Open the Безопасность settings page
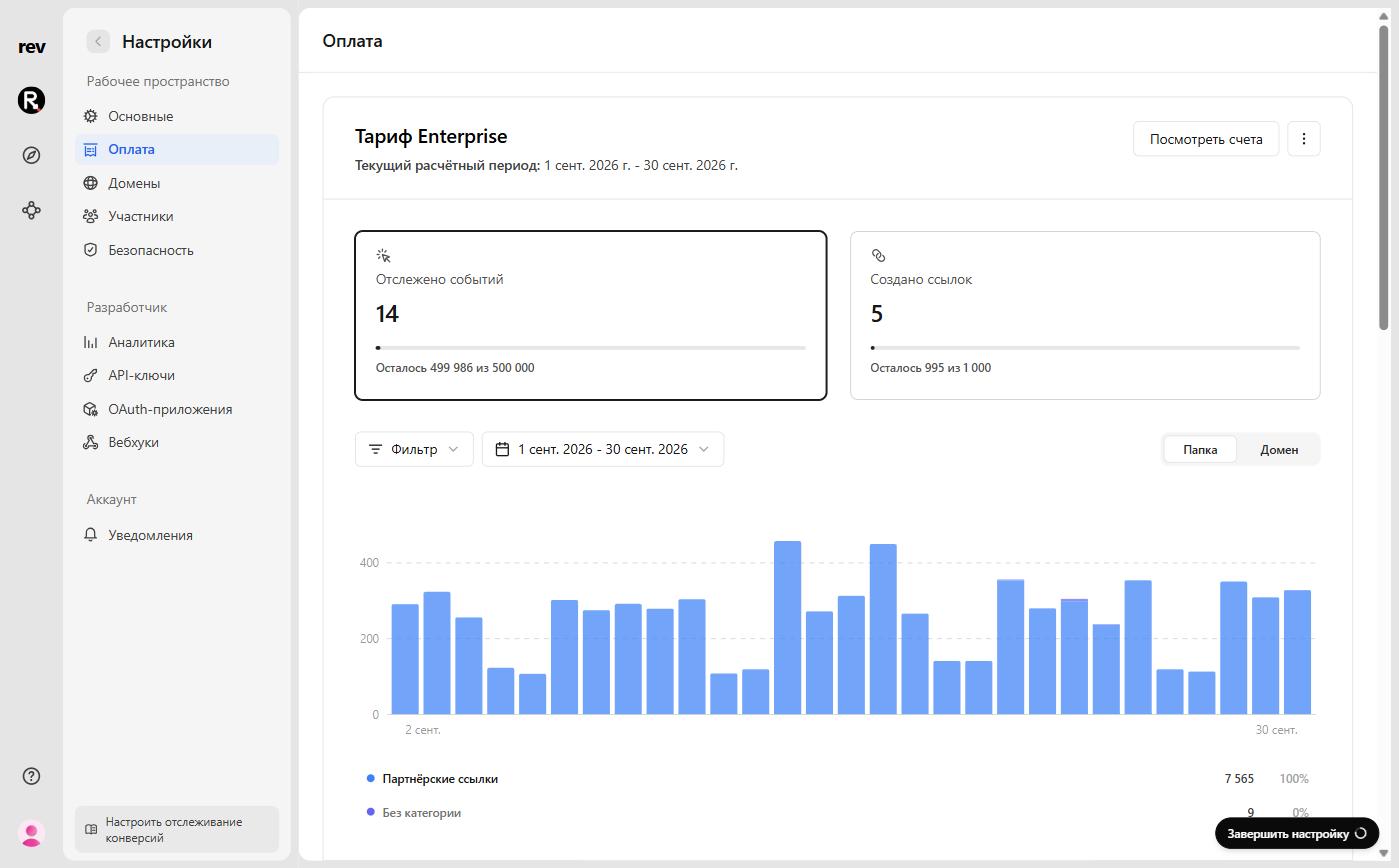Screen dimensions: 1399x868 pos(177,250)
